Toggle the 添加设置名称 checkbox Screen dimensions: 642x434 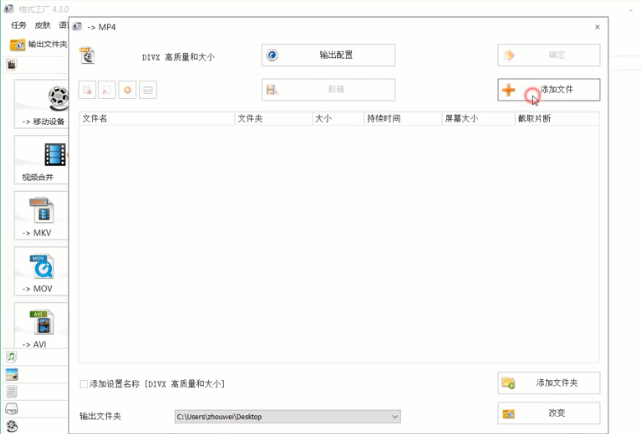84,384
